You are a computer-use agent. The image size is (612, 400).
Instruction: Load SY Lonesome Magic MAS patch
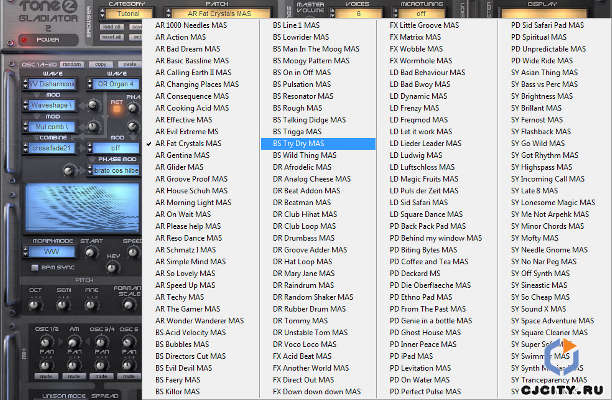(555, 203)
